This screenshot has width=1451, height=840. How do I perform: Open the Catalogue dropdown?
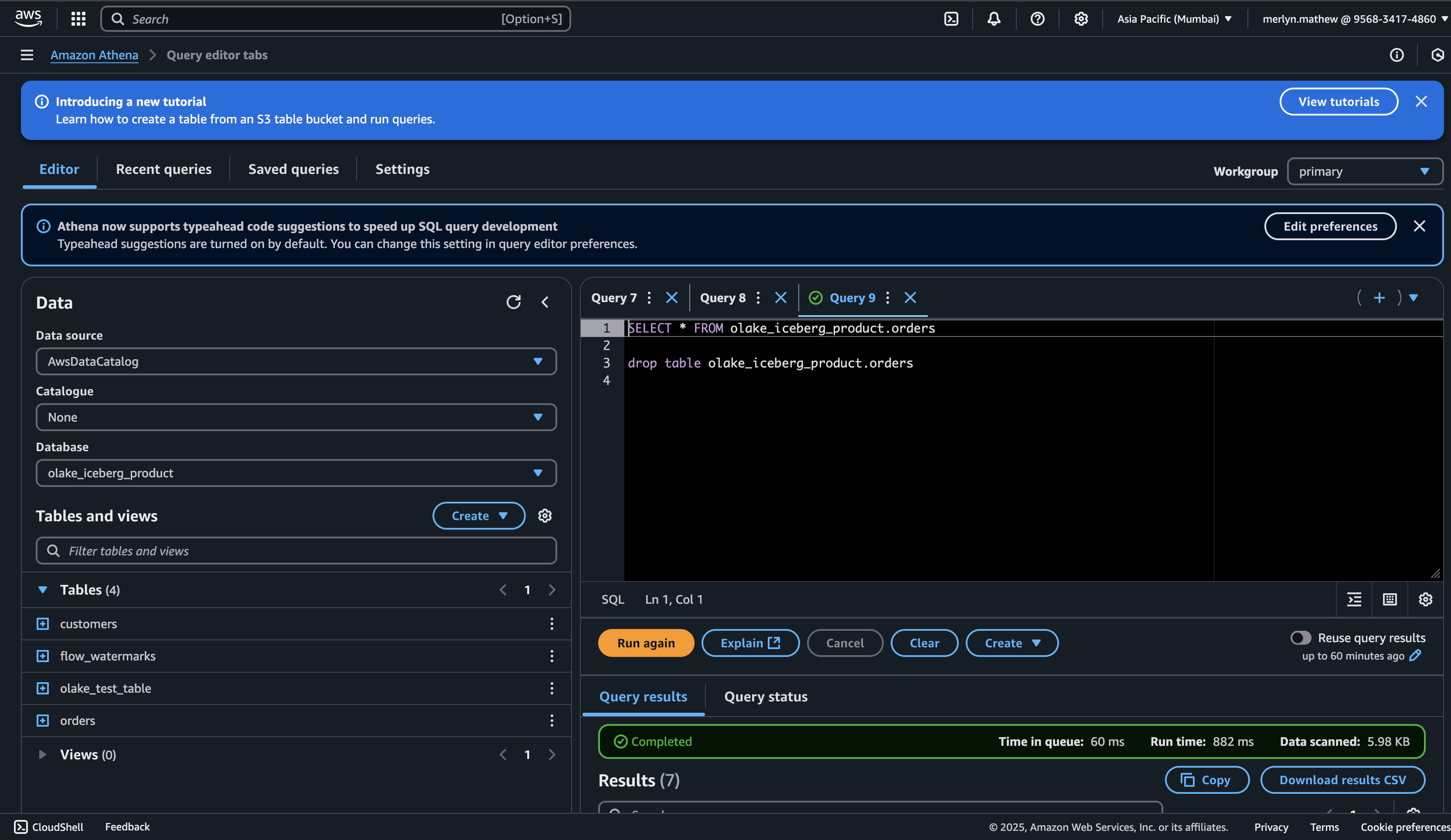click(x=296, y=418)
